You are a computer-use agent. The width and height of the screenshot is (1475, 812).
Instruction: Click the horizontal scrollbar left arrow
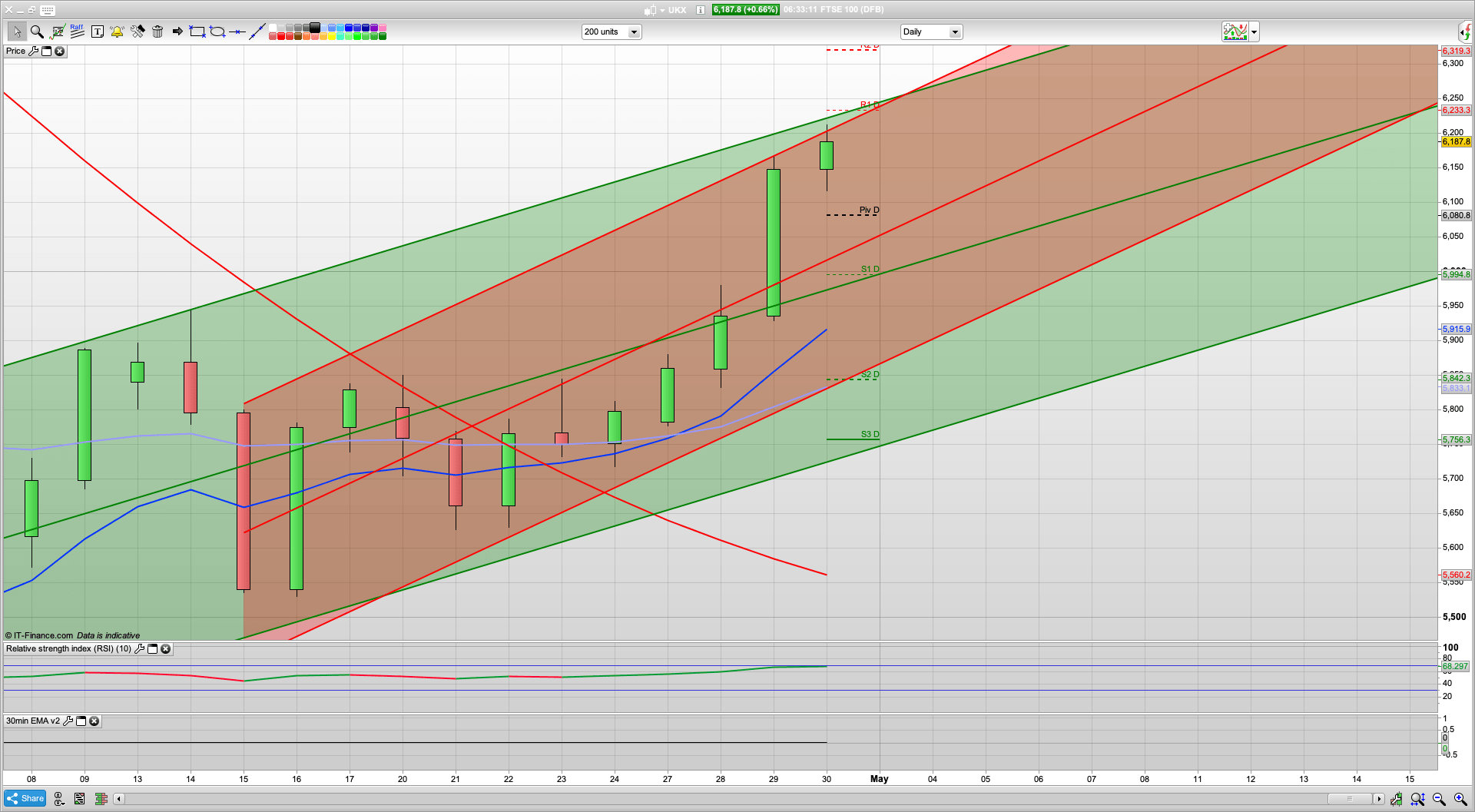click(x=119, y=799)
